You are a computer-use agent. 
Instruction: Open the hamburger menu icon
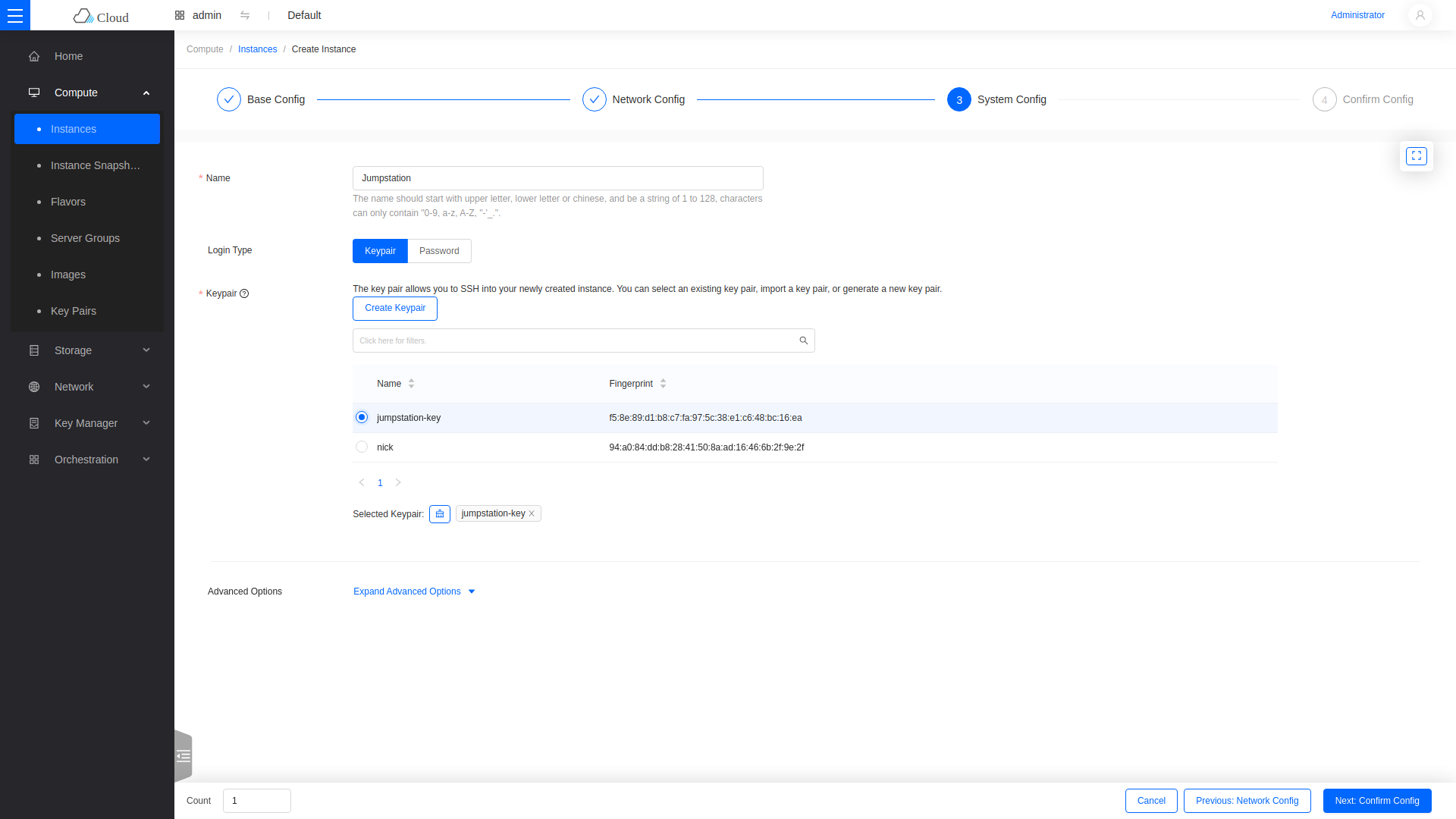click(15, 15)
